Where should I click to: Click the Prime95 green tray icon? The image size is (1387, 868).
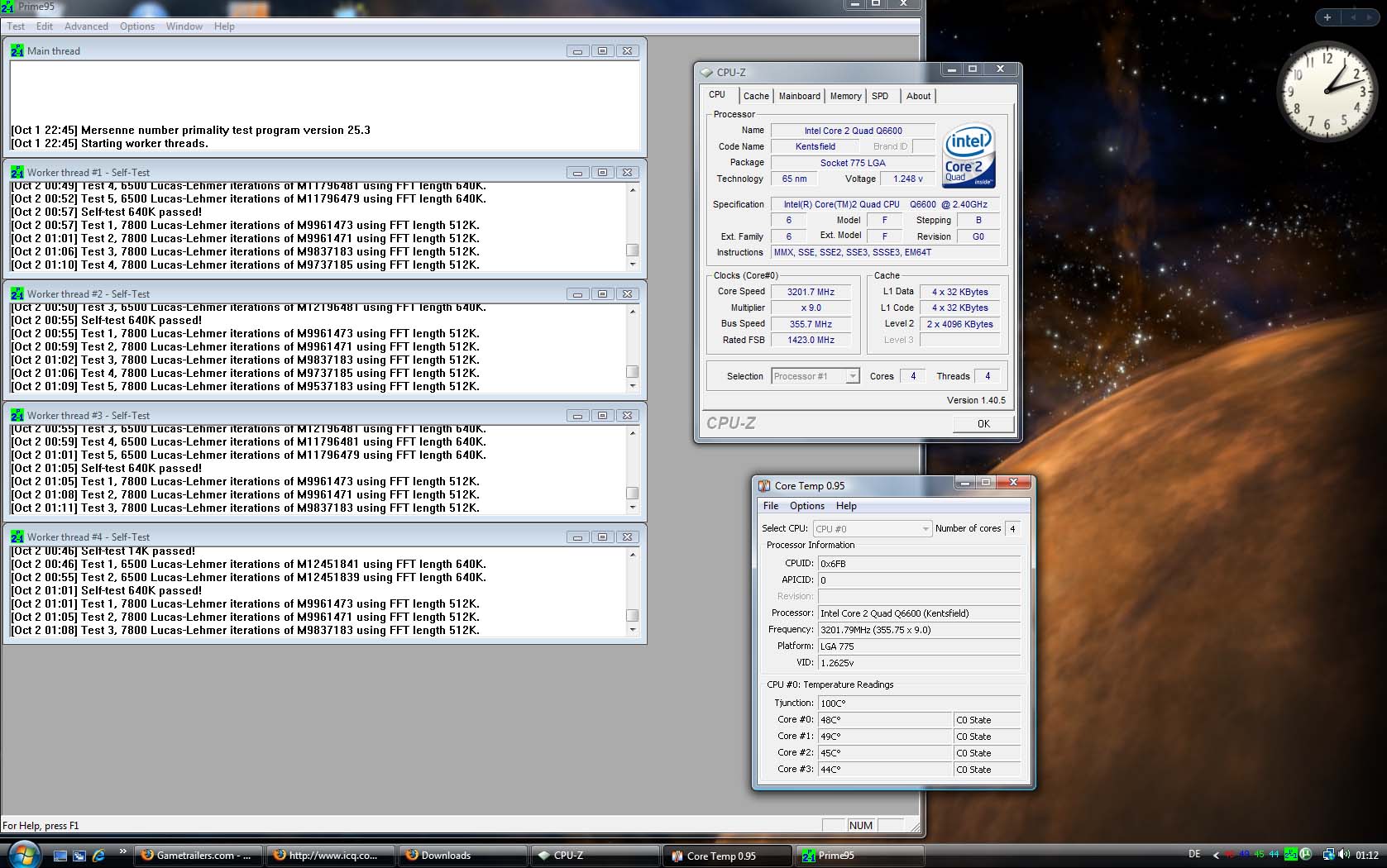pos(1289,856)
